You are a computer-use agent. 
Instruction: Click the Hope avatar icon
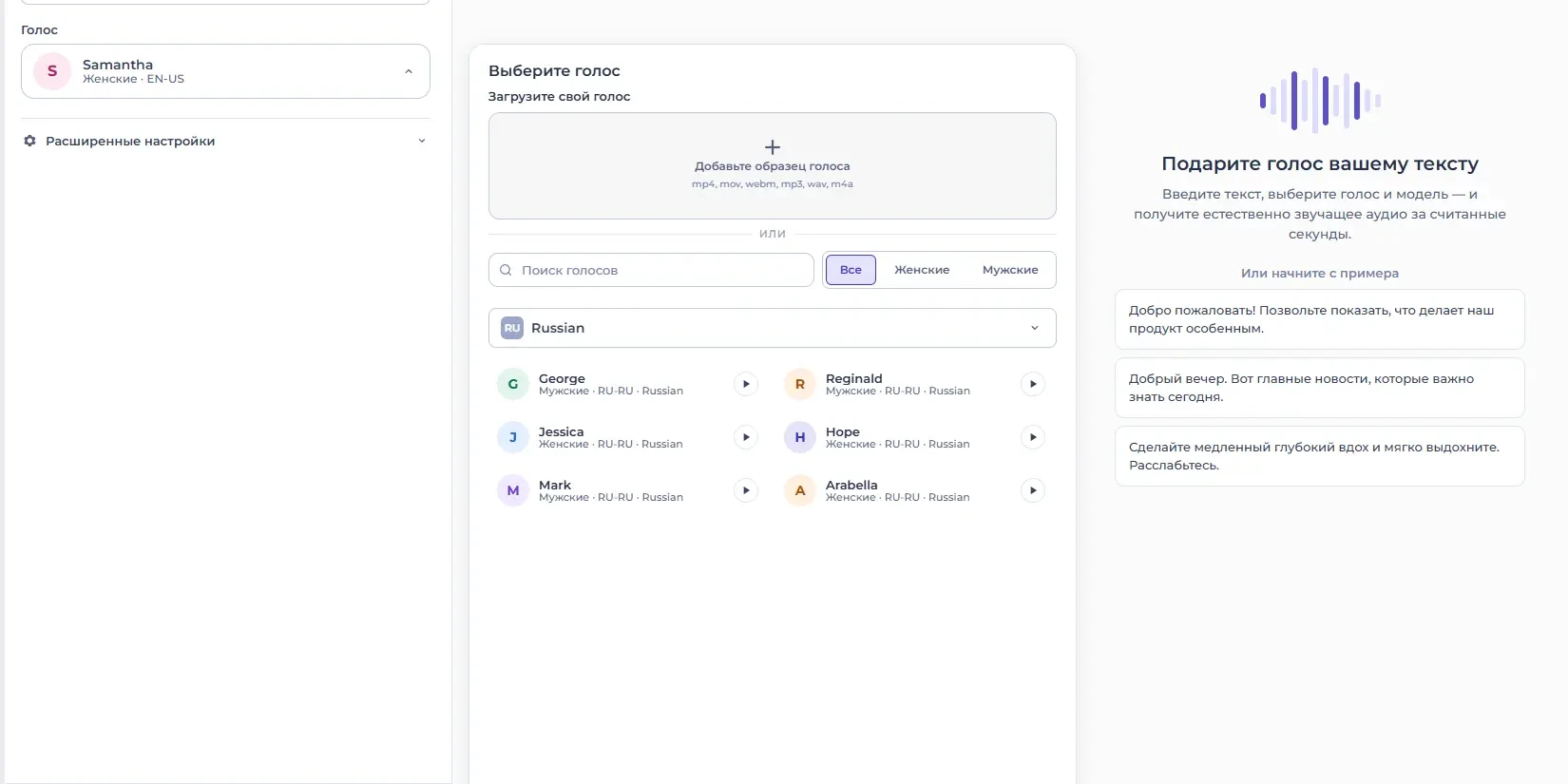[x=800, y=437]
